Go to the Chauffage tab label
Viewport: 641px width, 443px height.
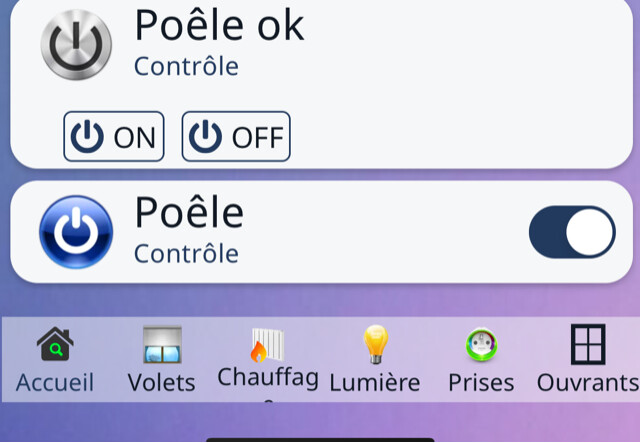coord(268,378)
